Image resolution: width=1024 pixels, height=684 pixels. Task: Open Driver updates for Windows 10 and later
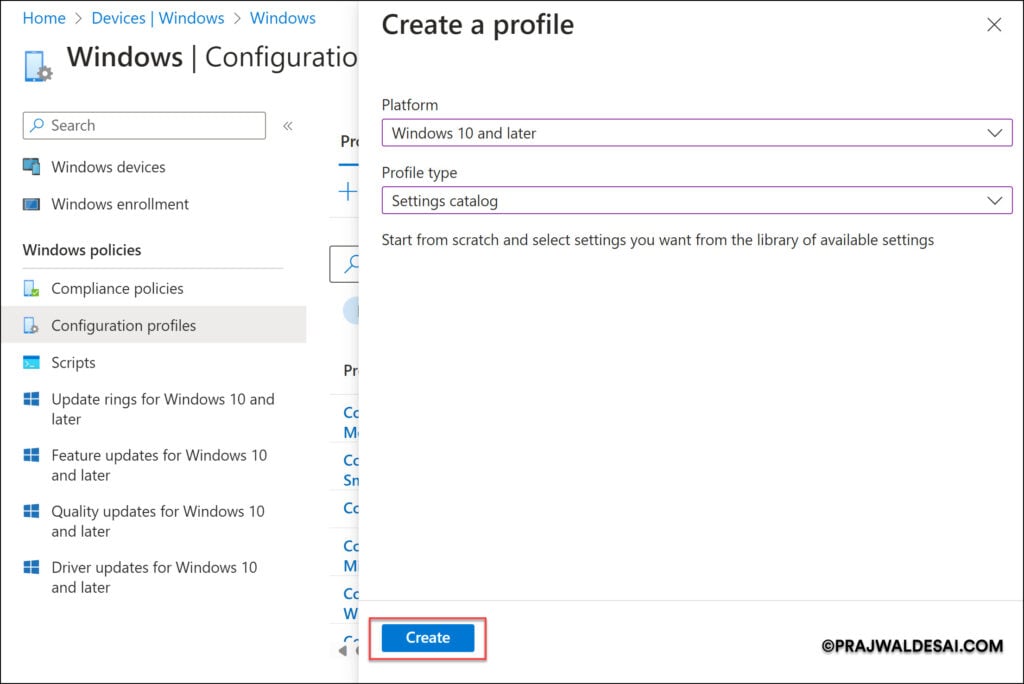click(x=155, y=578)
